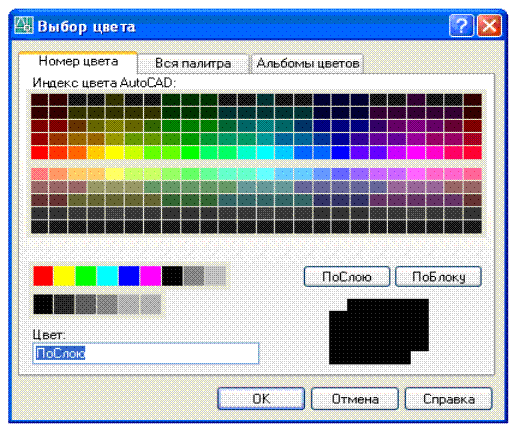The width and height of the screenshot is (520, 433).
Task: Pick the red standard color swatch
Action: point(43,276)
